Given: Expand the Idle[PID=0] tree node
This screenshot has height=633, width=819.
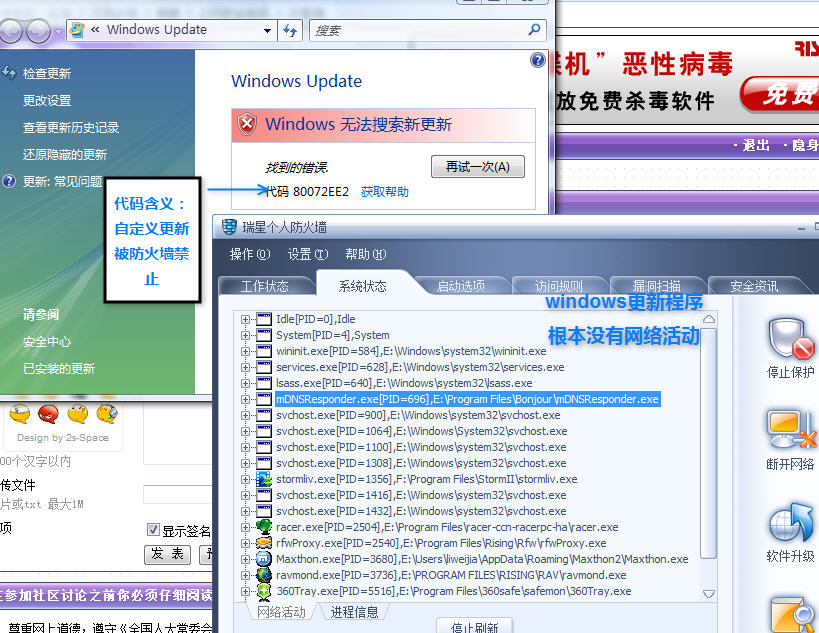Looking at the screenshot, I should pyautogui.click(x=245, y=319).
